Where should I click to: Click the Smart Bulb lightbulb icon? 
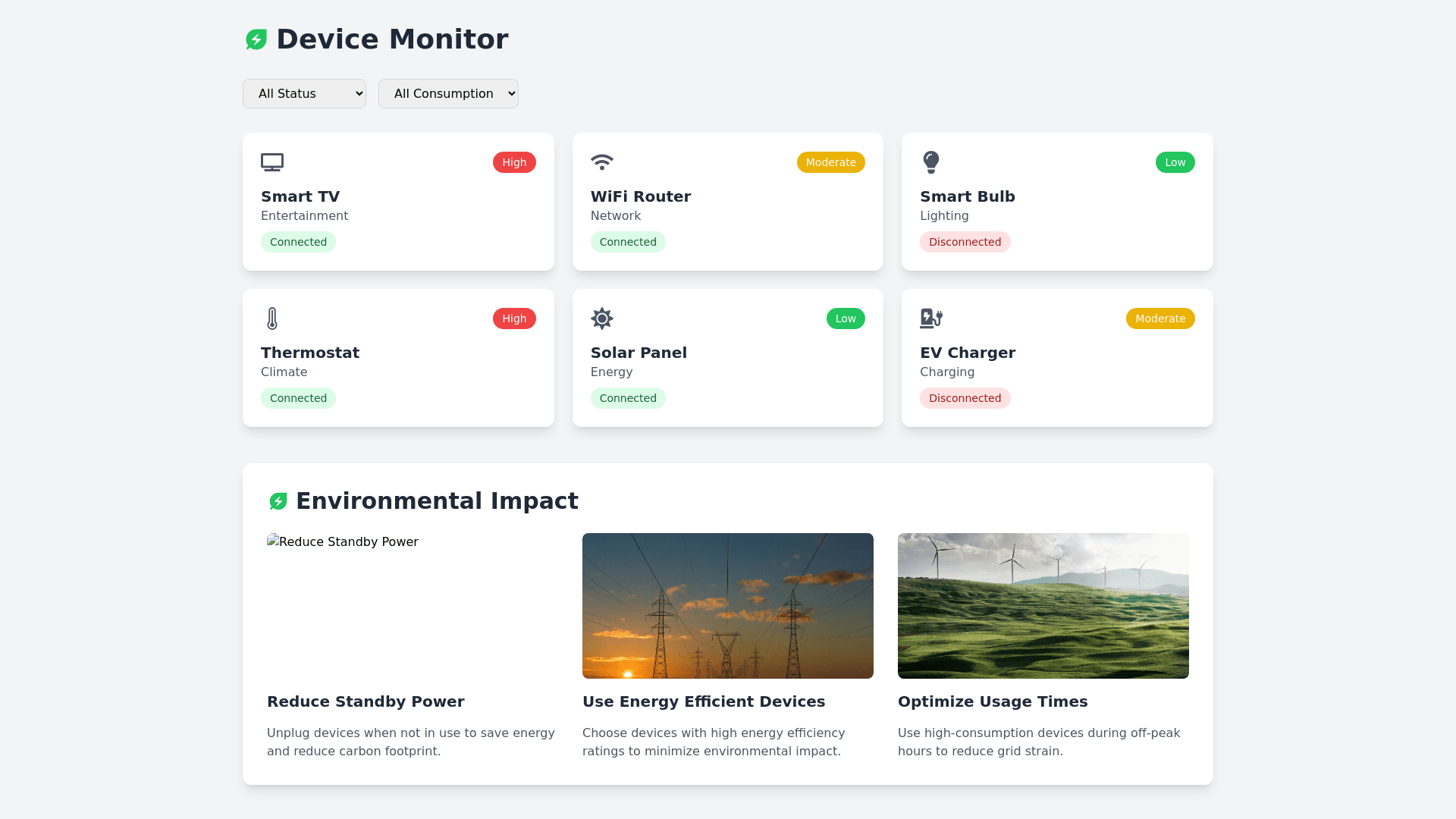click(x=931, y=162)
